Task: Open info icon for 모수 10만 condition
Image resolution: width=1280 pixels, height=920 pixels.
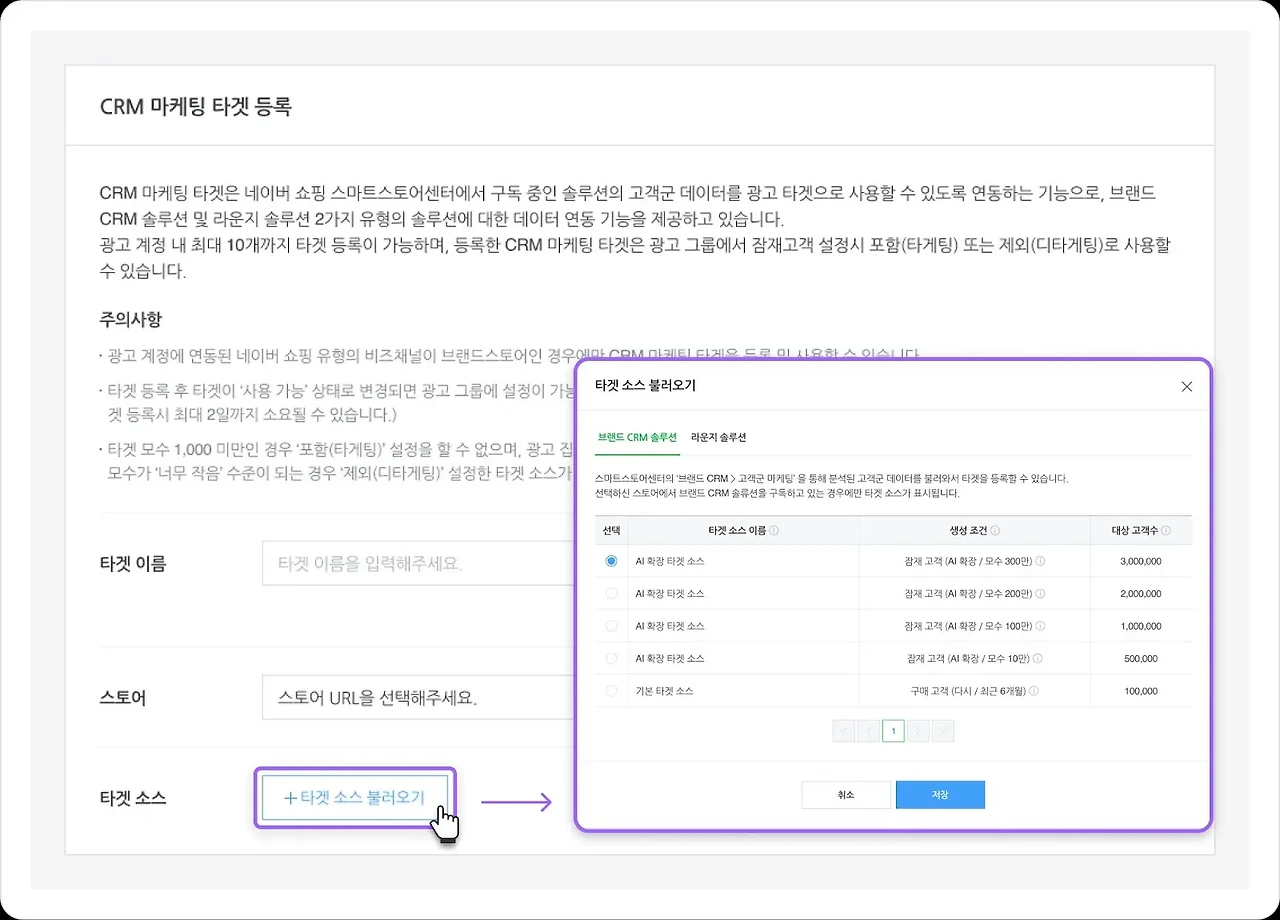Action: (x=1038, y=659)
